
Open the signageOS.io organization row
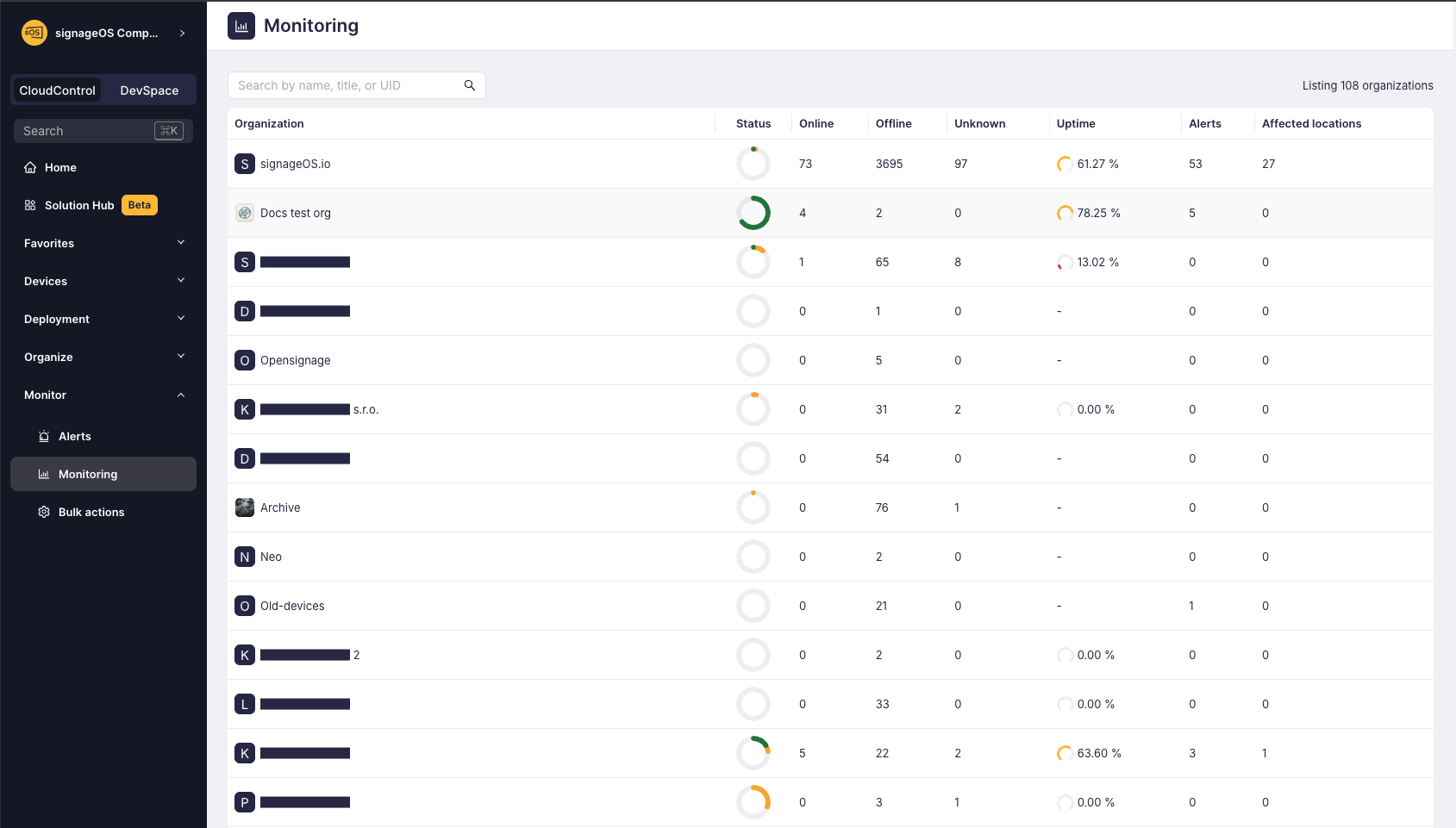[830, 164]
